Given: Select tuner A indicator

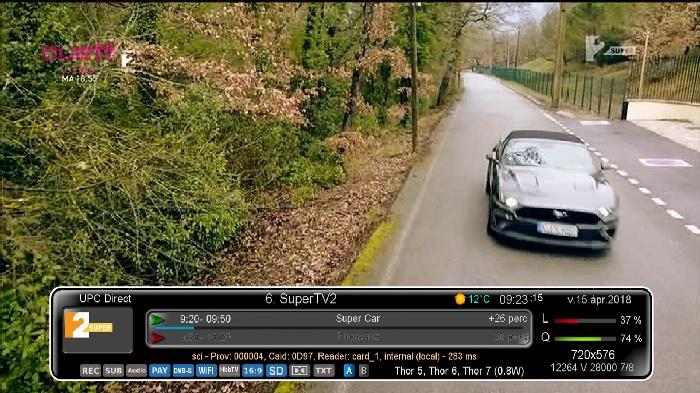Looking at the screenshot, I should (x=349, y=371).
